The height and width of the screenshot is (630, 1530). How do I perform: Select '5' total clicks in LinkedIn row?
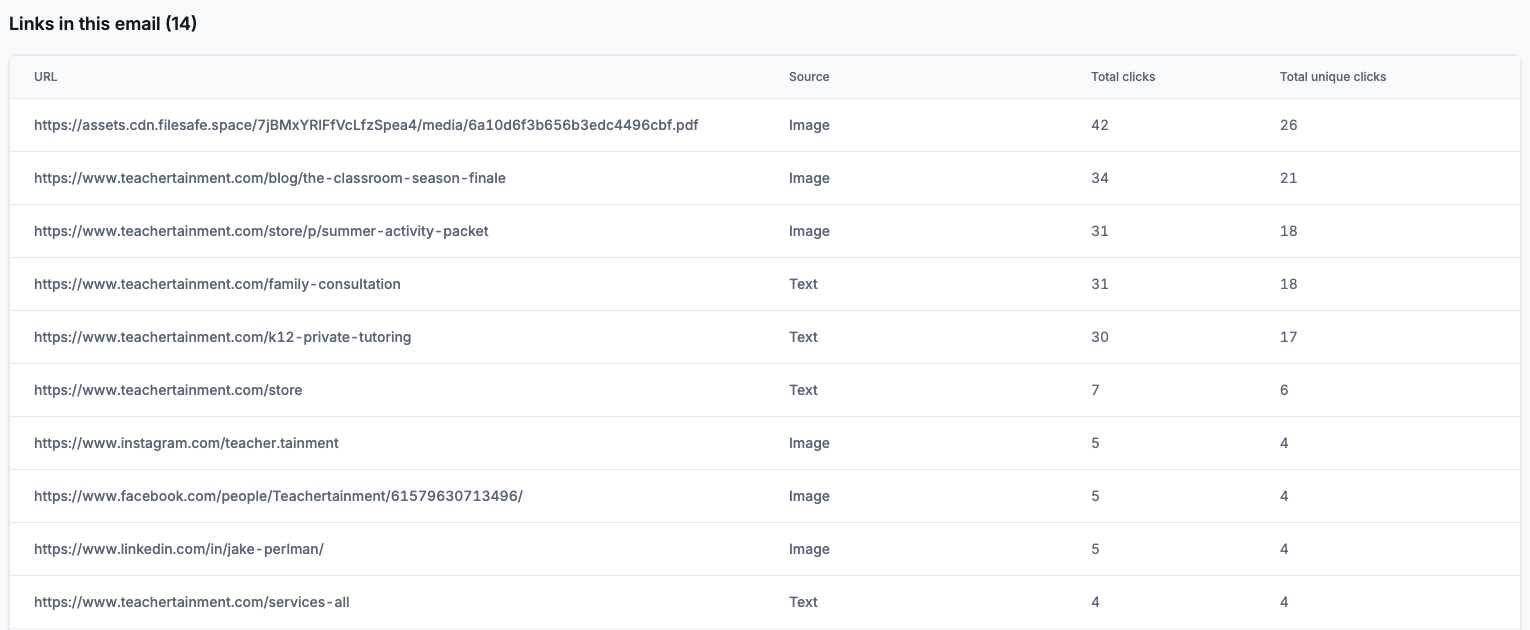1095,549
